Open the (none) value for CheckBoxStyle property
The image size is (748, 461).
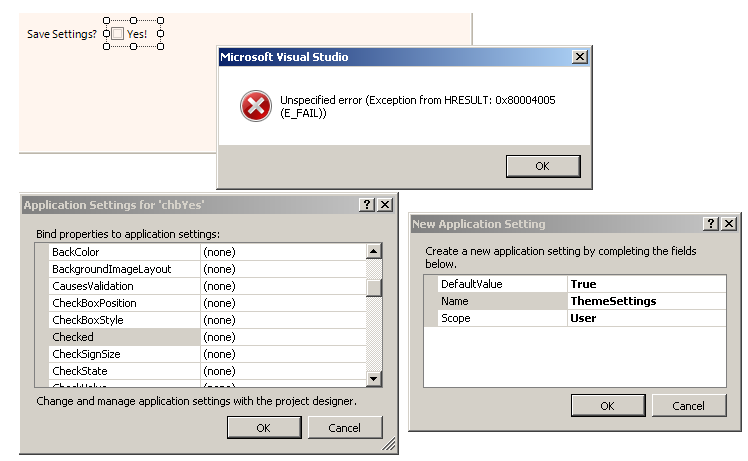pos(283,320)
